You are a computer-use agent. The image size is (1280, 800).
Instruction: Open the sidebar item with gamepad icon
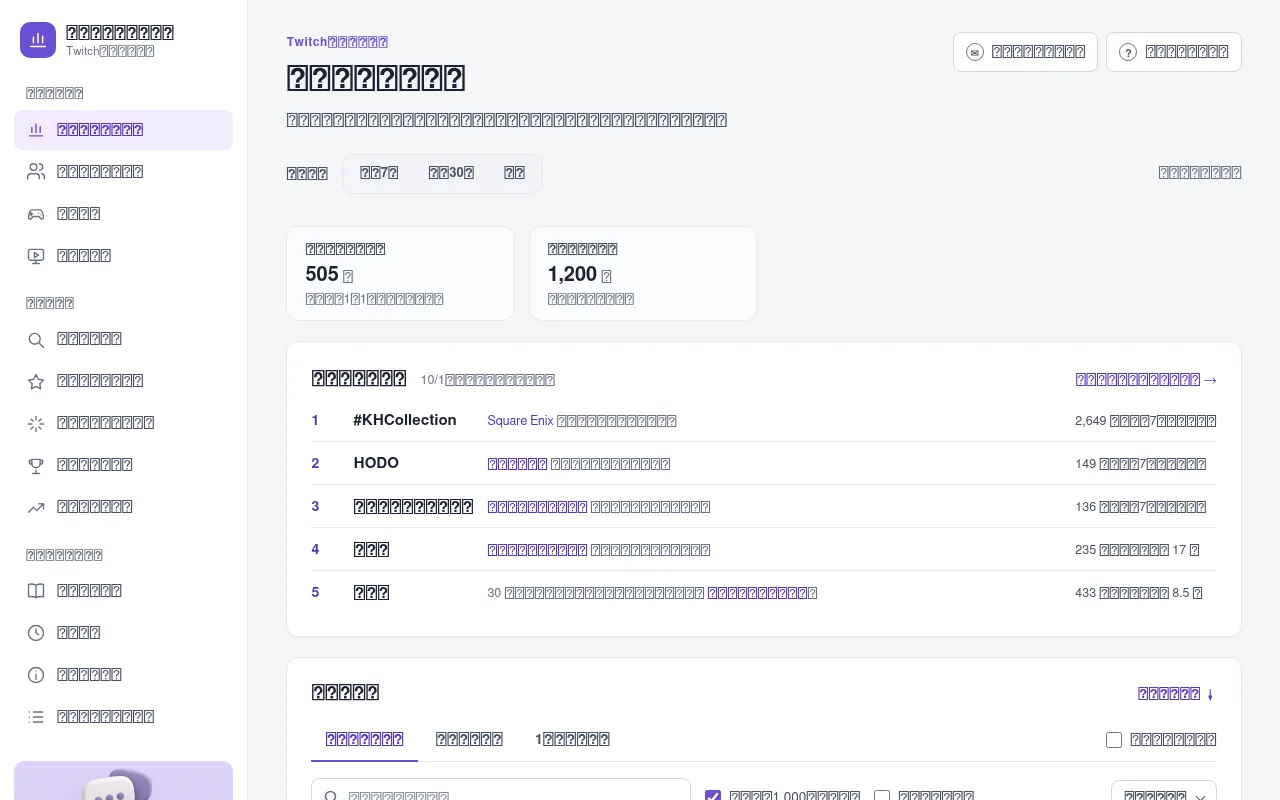click(123, 214)
